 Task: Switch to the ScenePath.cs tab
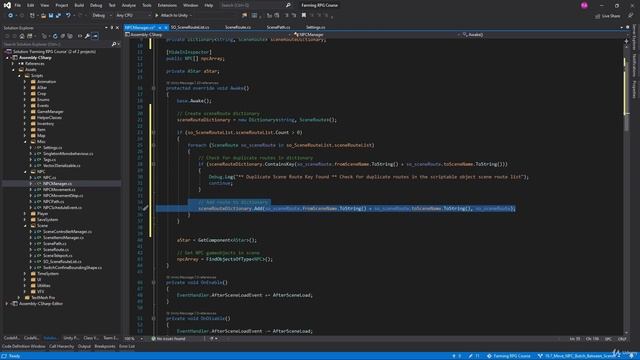tap(278, 27)
